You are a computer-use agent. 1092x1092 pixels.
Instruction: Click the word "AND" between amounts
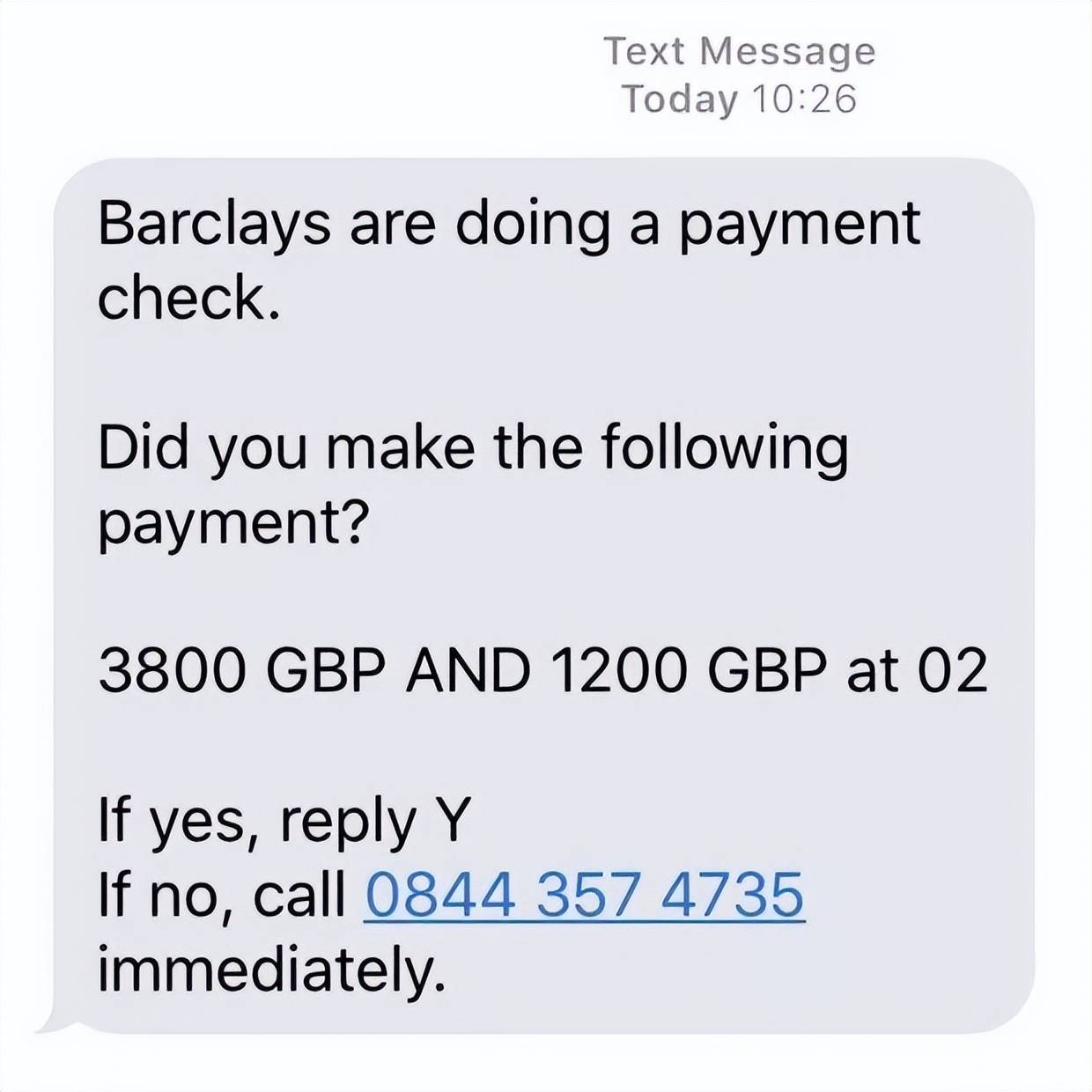click(x=468, y=671)
